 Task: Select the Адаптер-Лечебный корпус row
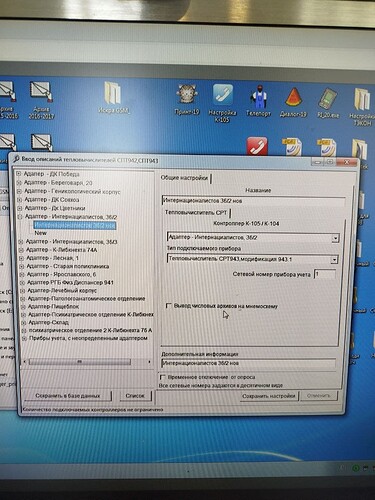point(62,290)
